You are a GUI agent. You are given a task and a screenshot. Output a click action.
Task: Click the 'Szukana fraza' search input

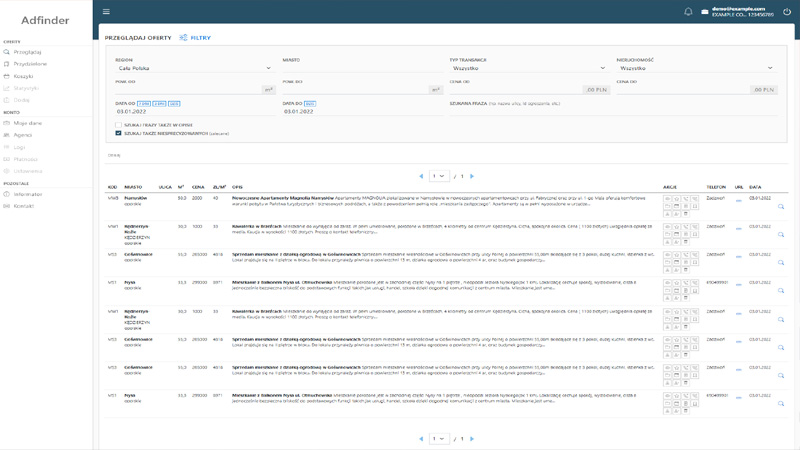pyautogui.click(x=613, y=111)
